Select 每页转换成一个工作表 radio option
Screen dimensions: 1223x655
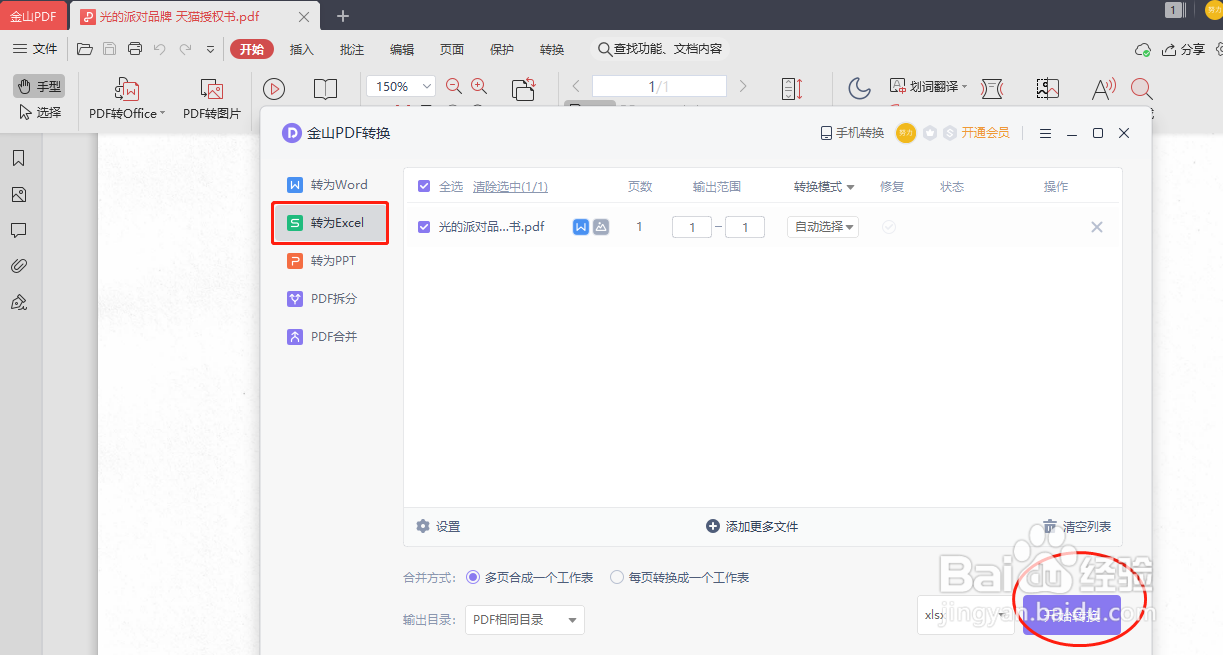tap(617, 577)
